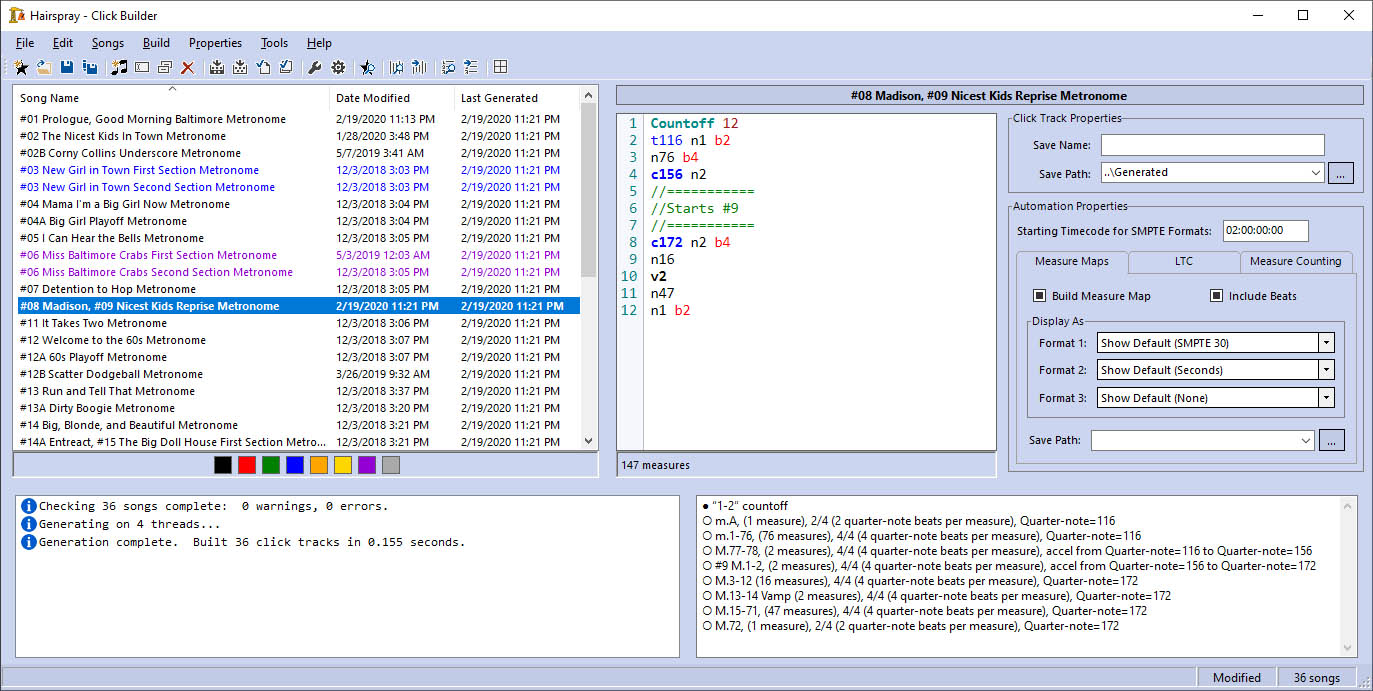Open the Build menu
Image resolution: width=1373 pixels, height=691 pixels.
click(156, 43)
